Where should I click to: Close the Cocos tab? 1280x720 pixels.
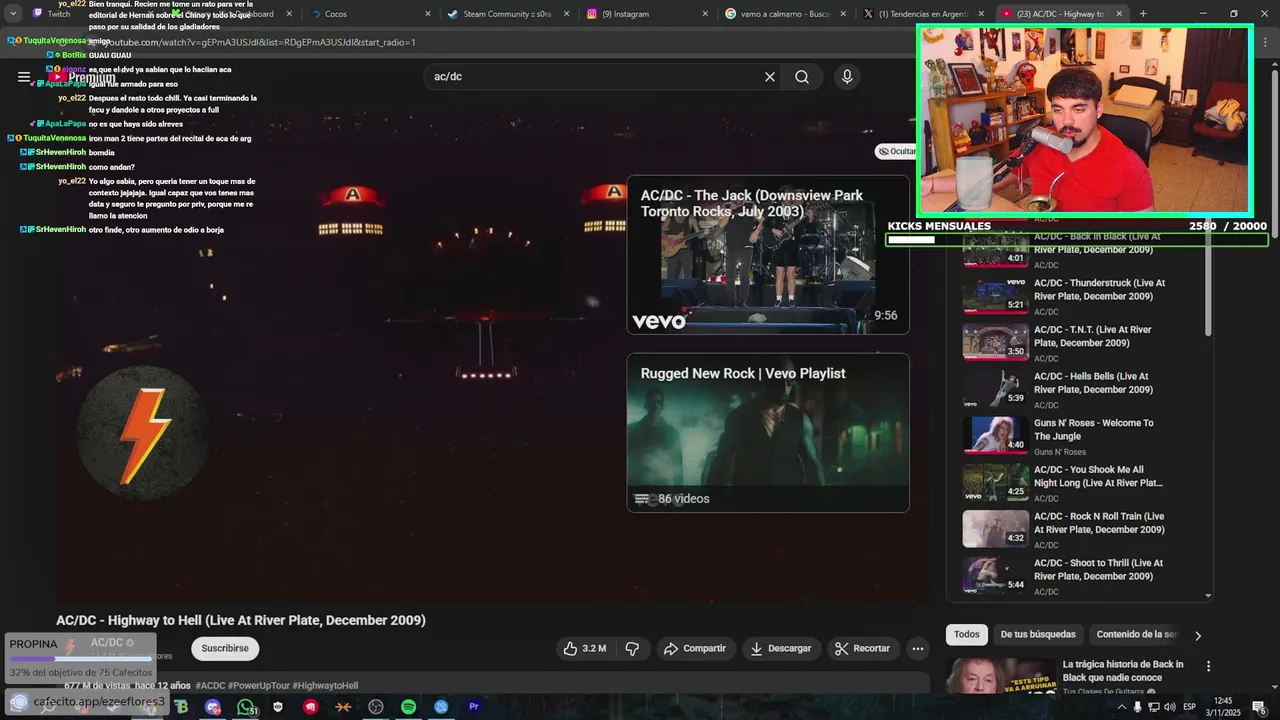428,14
